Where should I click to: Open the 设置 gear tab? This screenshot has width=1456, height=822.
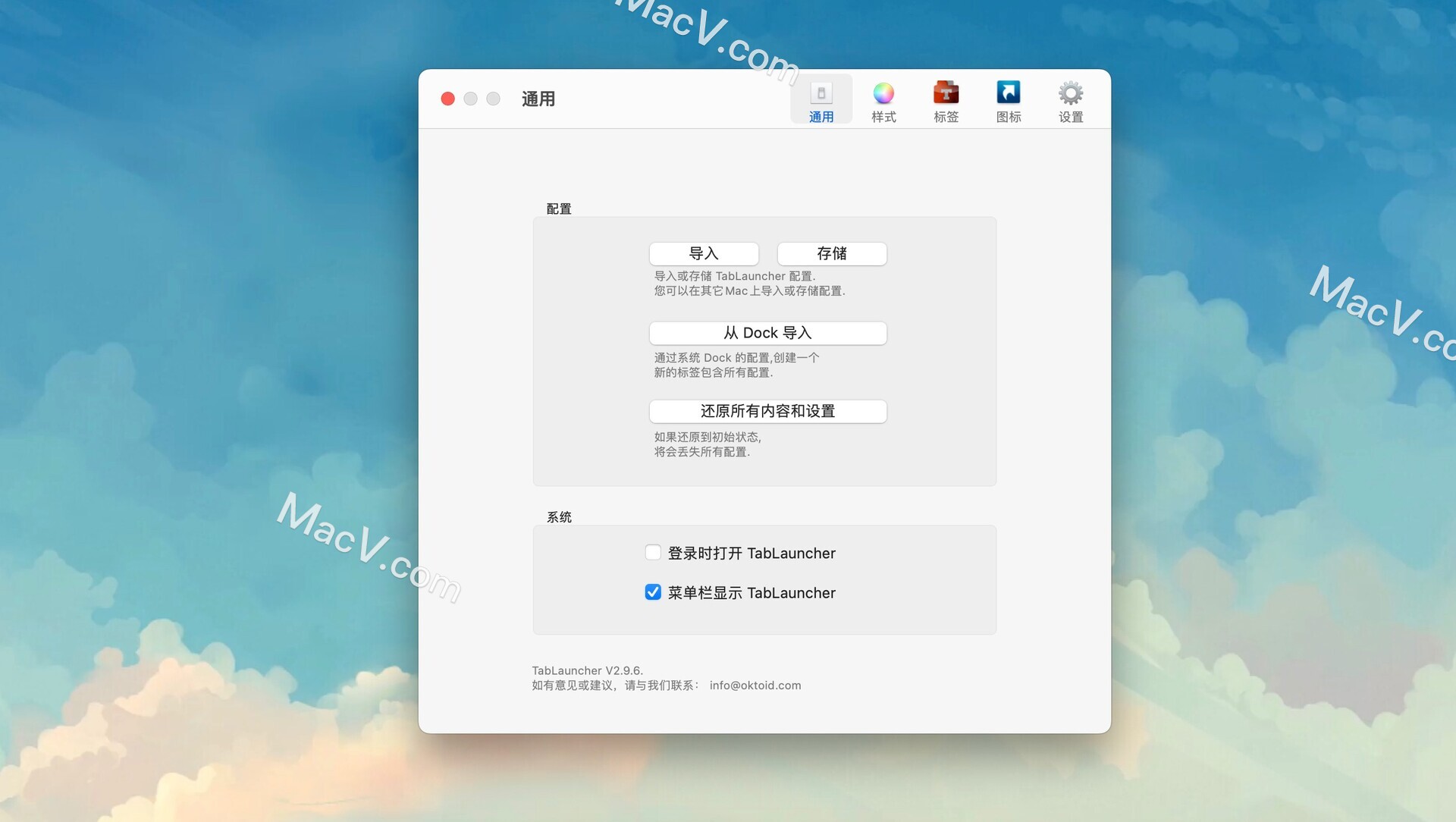pos(1071,101)
